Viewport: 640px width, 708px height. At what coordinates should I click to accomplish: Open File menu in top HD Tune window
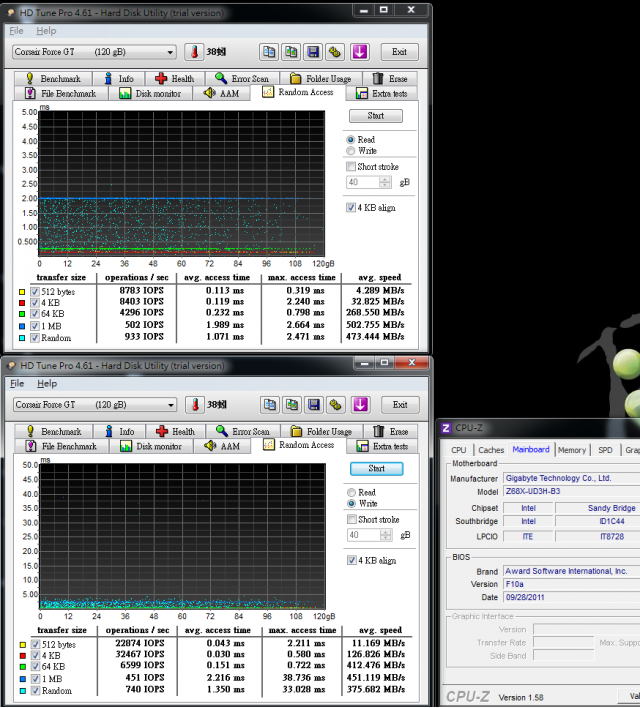tap(16, 31)
